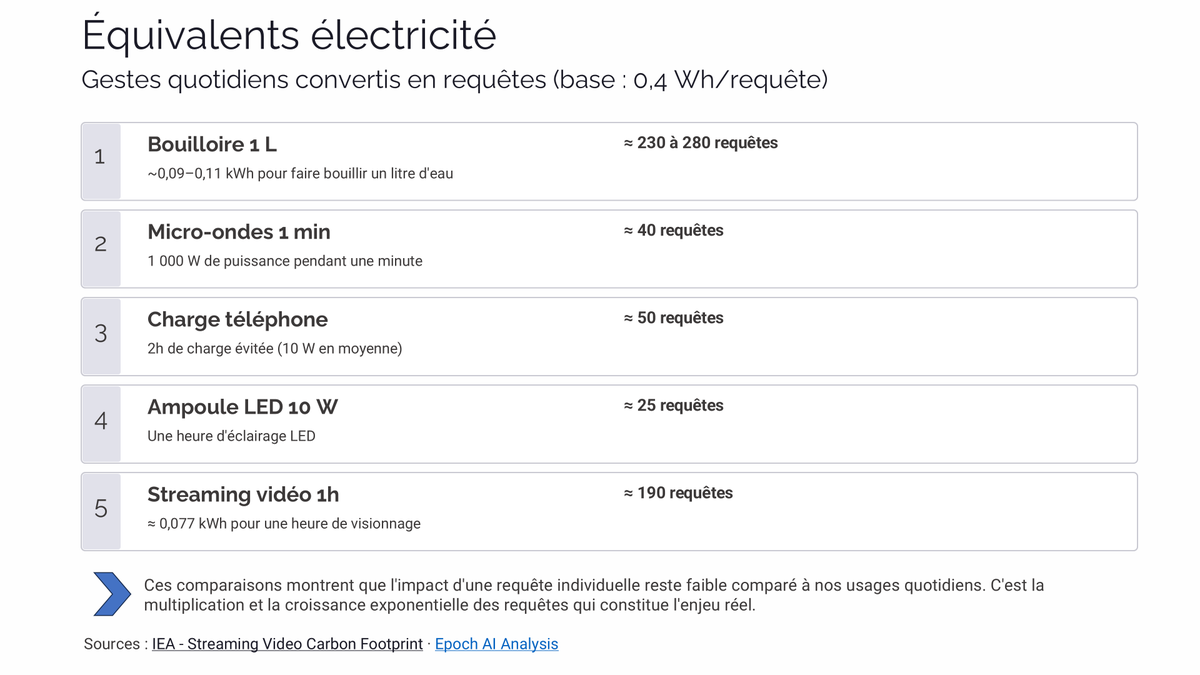
Task: Click the number 1 badge
Action: [100, 157]
